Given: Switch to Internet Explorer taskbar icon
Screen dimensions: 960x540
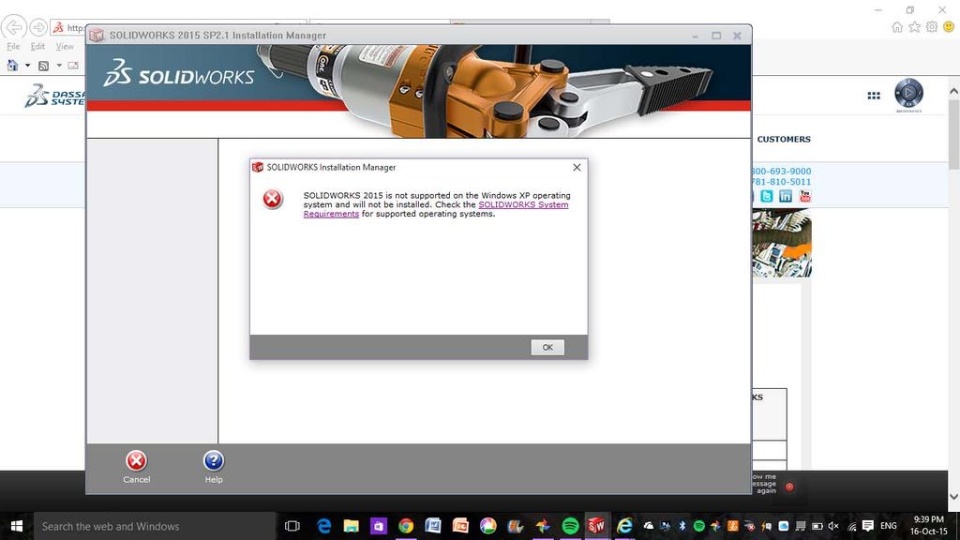Looking at the screenshot, I should click(624, 526).
